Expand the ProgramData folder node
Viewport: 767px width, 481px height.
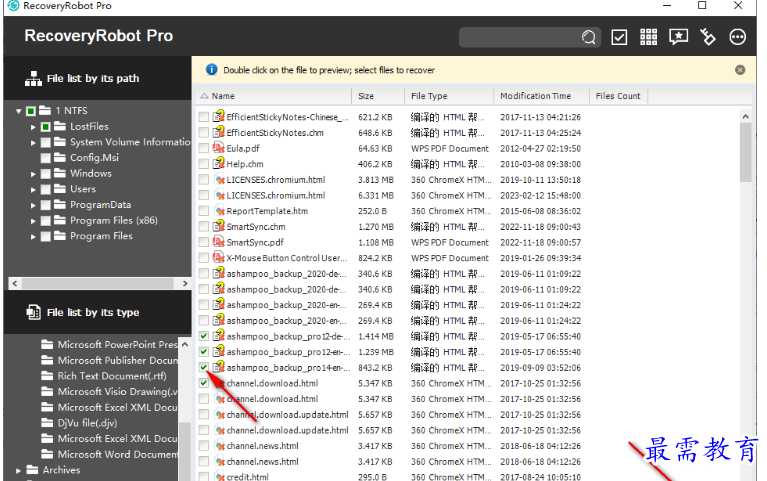pyautogui.click(x=33, y=206)
